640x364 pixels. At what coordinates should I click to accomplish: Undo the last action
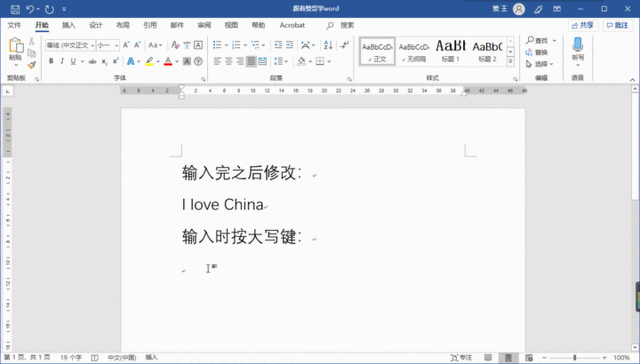(x=30, y=9)
